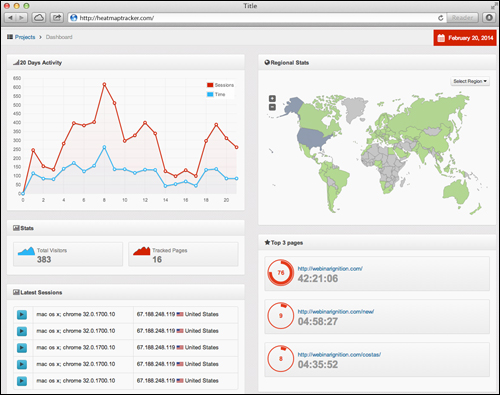This screenshot has width=500, height=395.
Task: Click the United States on the map
Action: pyautogui.click(x=313, y=137)
